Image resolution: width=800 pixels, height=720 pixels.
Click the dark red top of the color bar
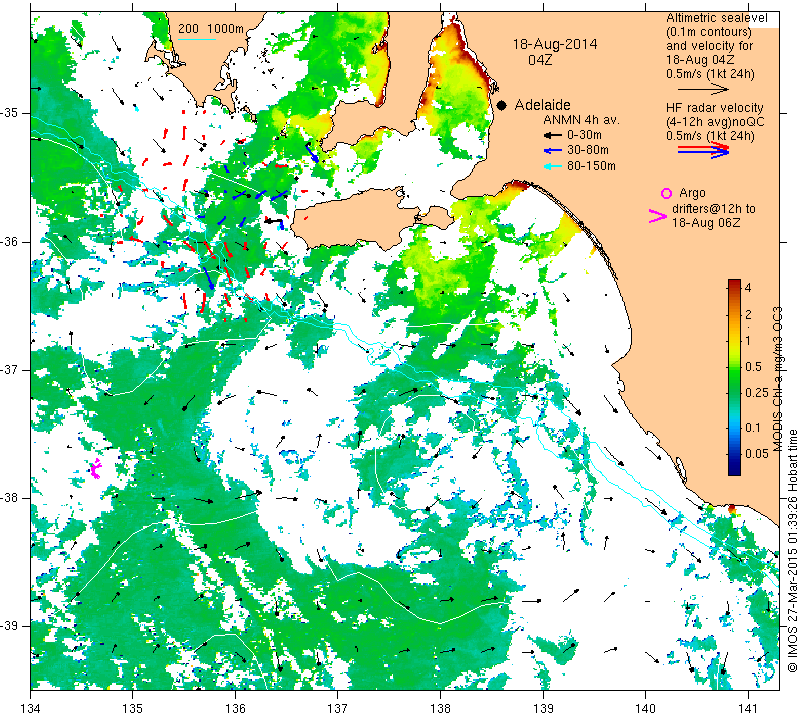734,283
